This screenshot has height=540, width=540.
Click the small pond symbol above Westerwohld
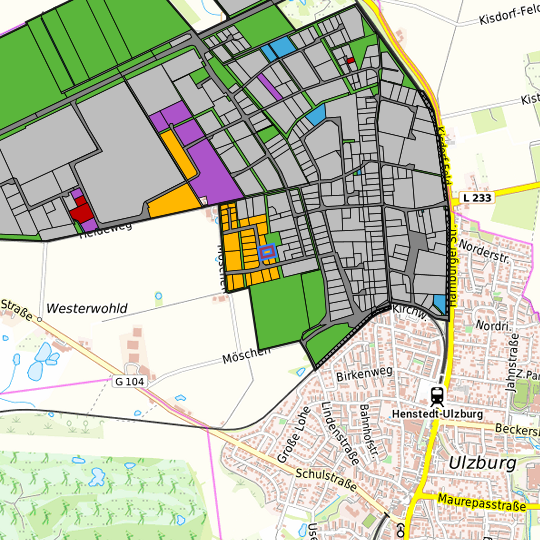point(158,296)
